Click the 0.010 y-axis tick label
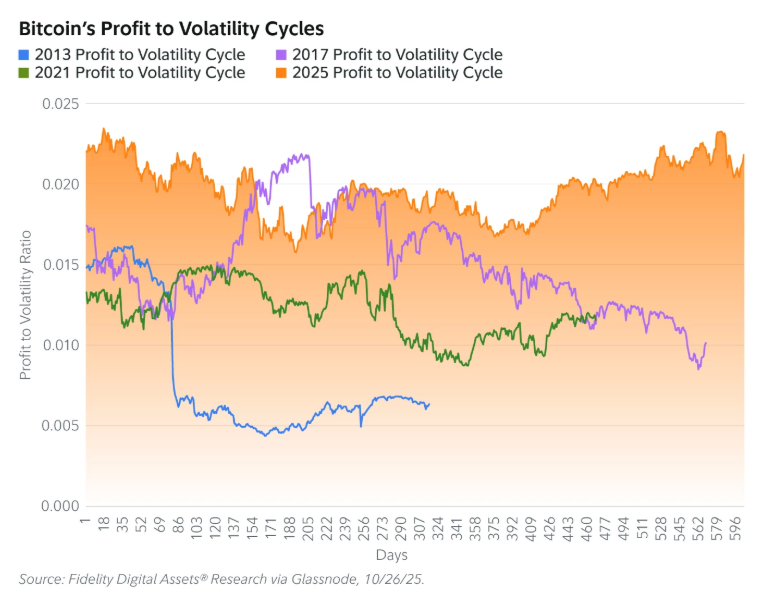Image resolution: width=763 pixels, height=605 pixels. (60, 345)
